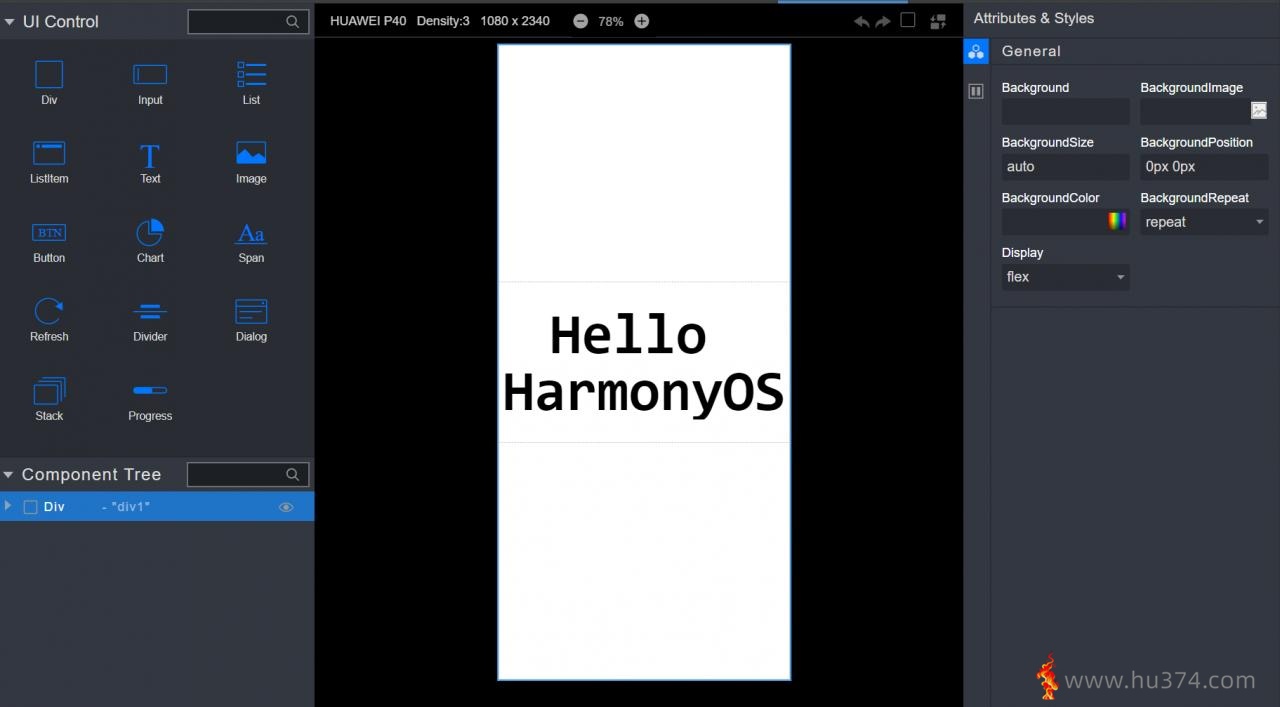Select the Dialog component icon
The height and width of the screenshot is (707, 1280).
pos(251,311)
